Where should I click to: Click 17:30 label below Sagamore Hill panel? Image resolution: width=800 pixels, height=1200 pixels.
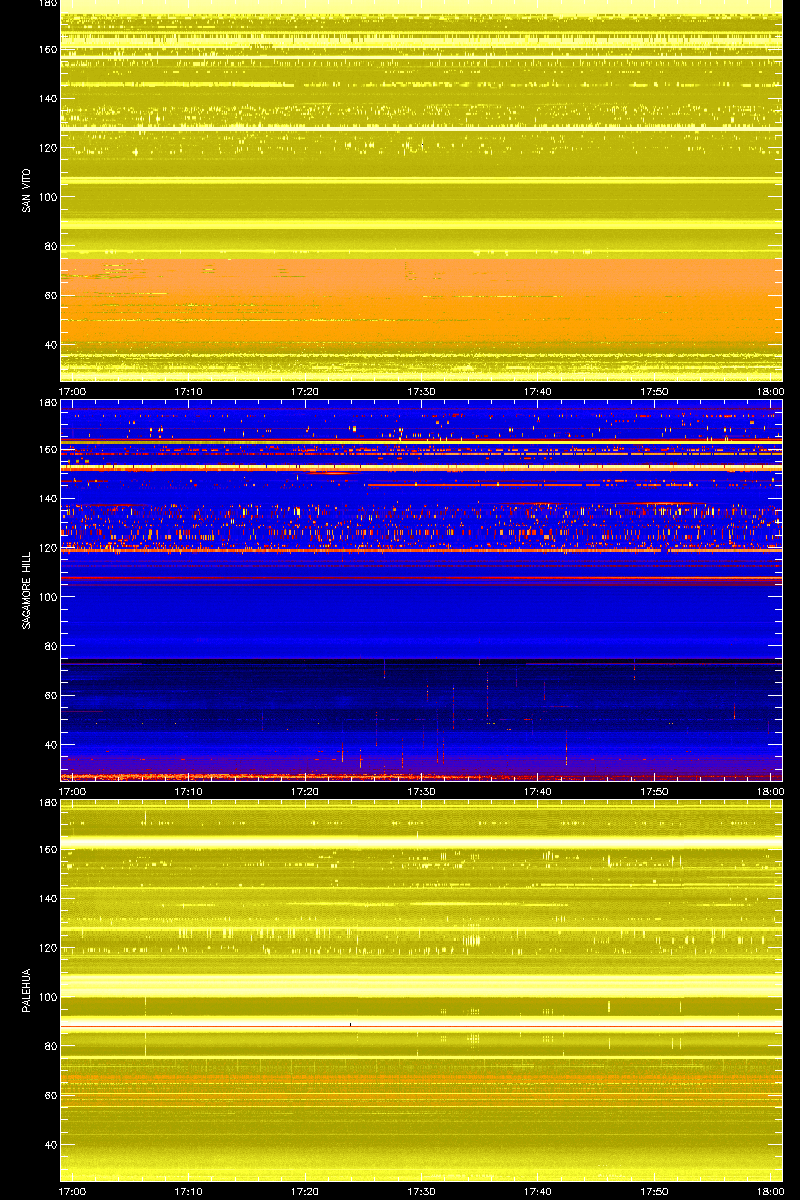[422, 791]
